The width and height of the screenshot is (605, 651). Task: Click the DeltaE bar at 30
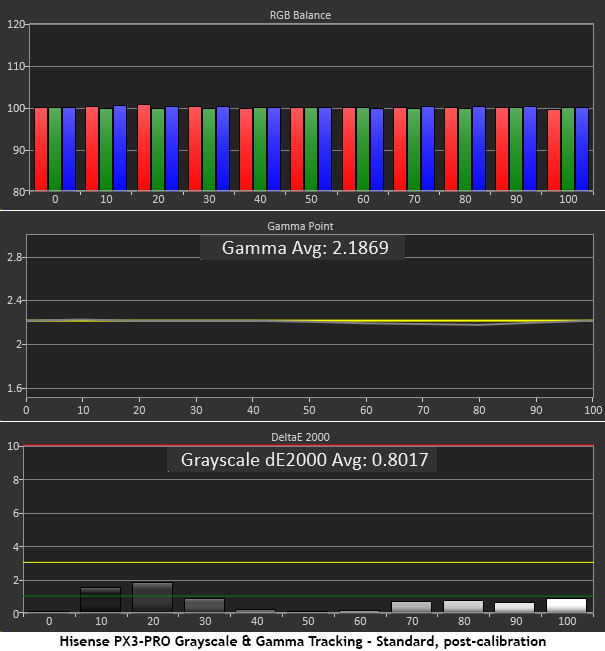click(204, 605)
